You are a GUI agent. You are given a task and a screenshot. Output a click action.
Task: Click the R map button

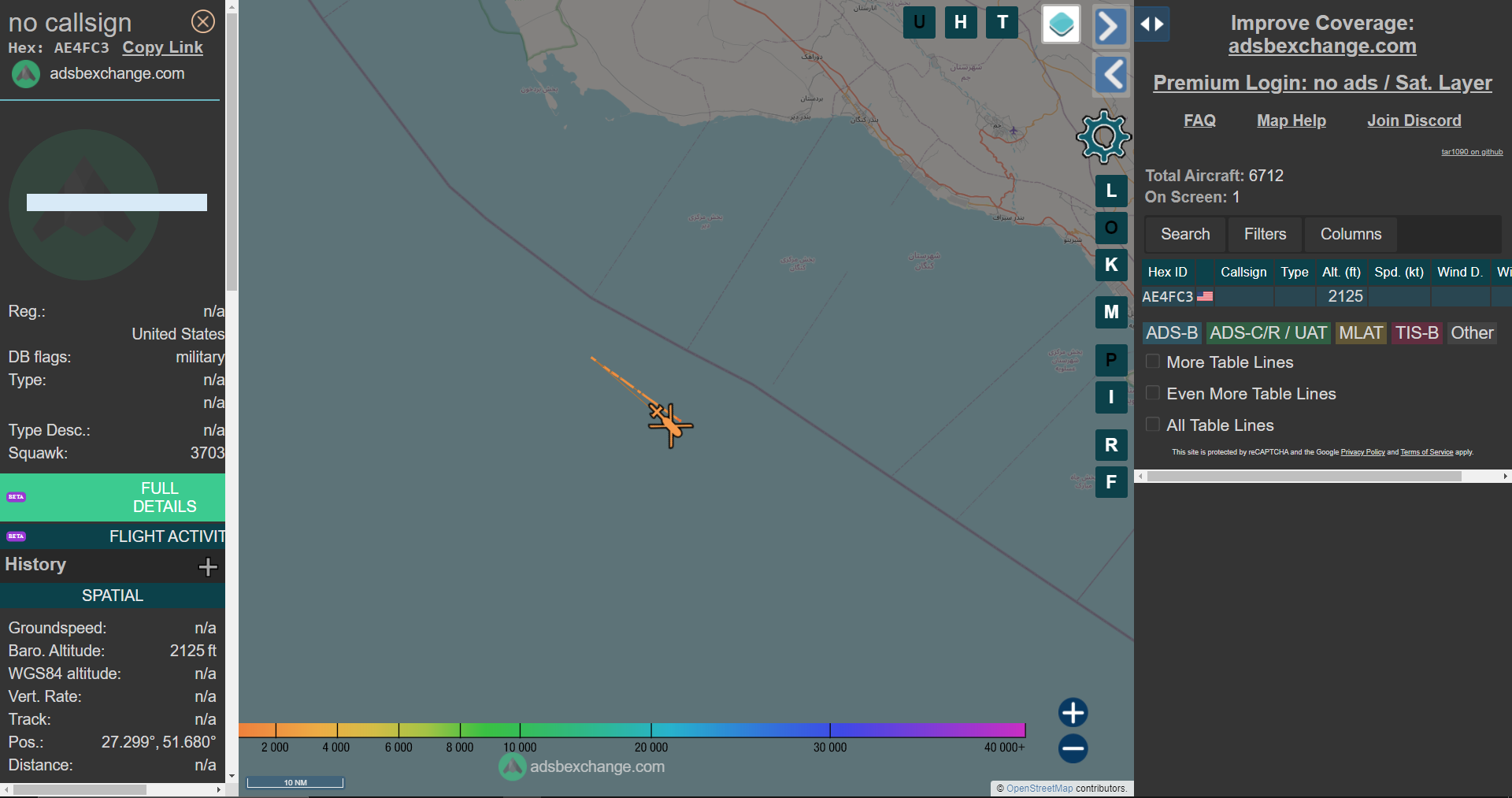coord(1111,445)
